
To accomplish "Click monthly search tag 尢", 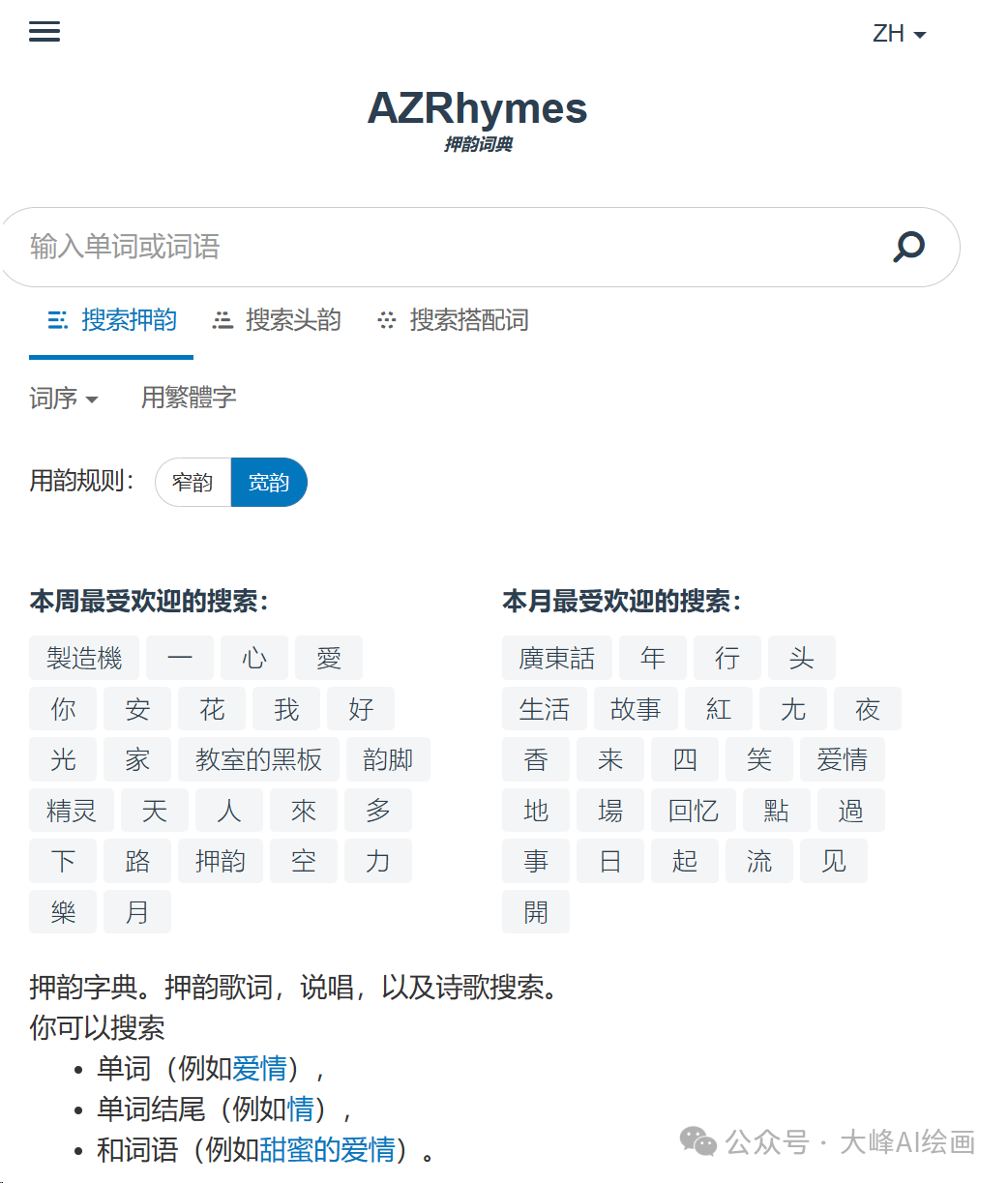I will 793,709.
